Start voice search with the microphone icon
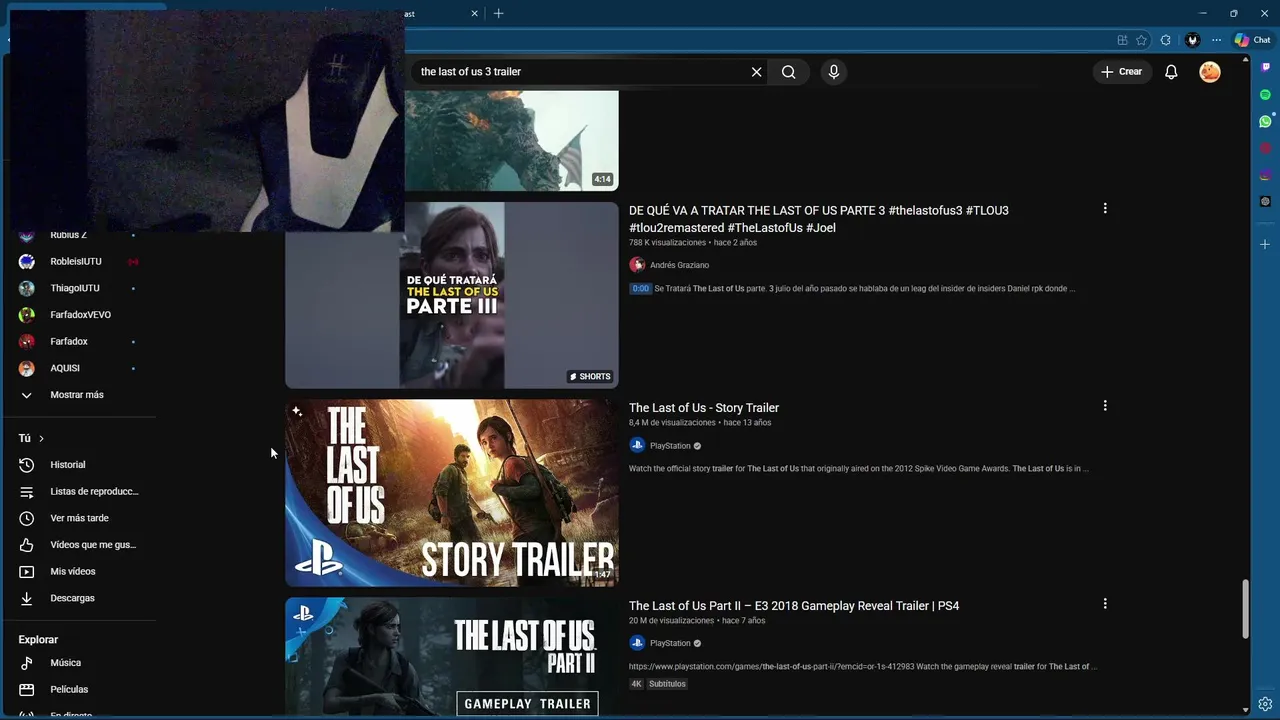 tap(834, 72)
